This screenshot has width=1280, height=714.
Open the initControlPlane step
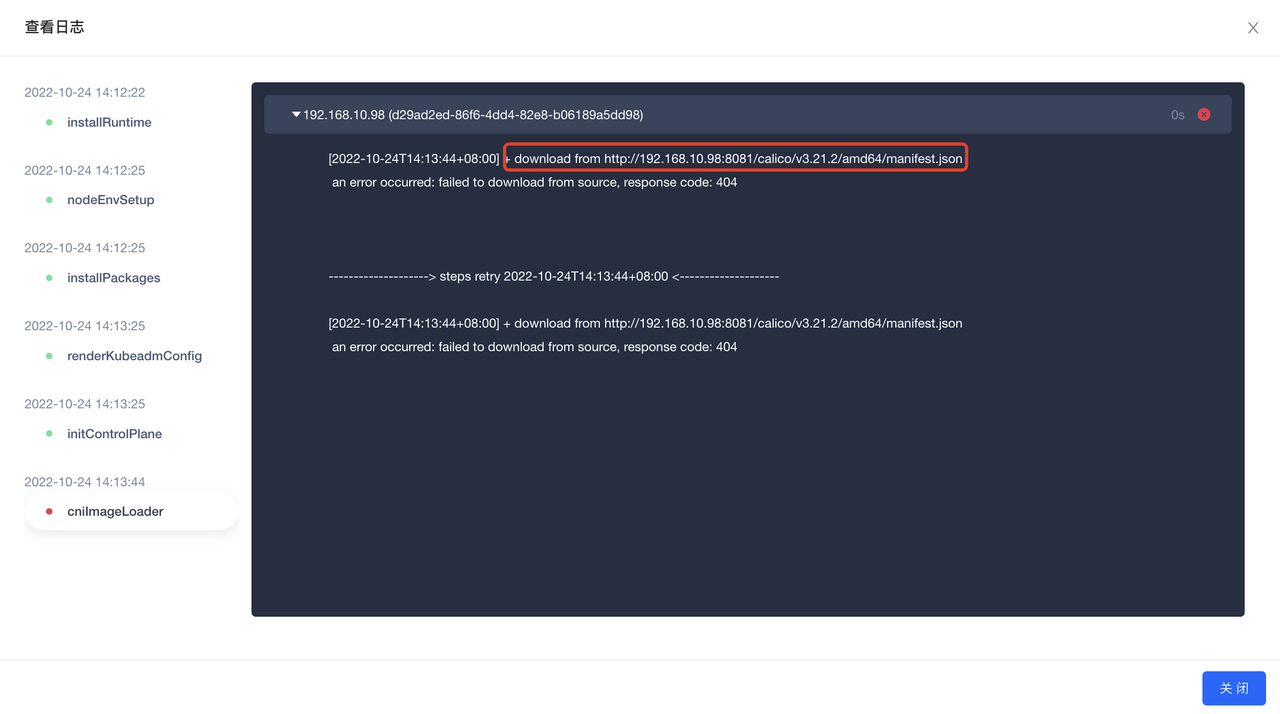pos(114,434)
